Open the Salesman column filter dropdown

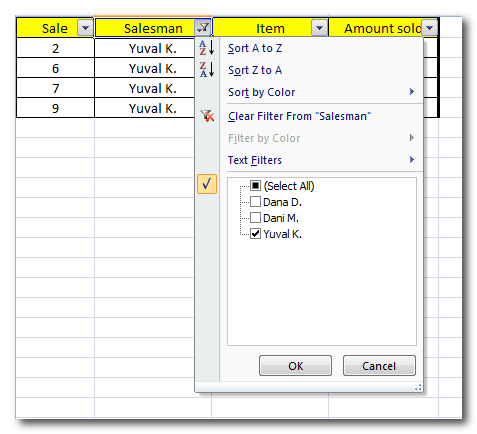(x=203, y=28)
